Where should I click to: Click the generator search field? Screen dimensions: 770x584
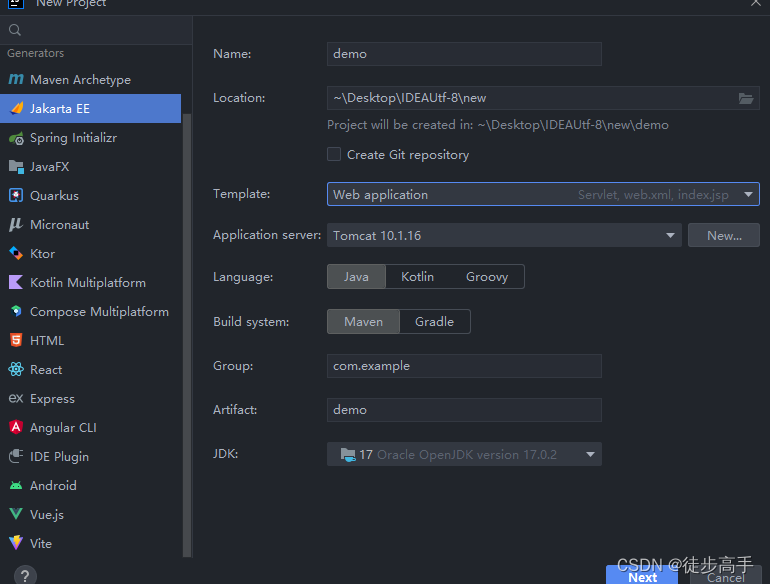tap(96, 30)
